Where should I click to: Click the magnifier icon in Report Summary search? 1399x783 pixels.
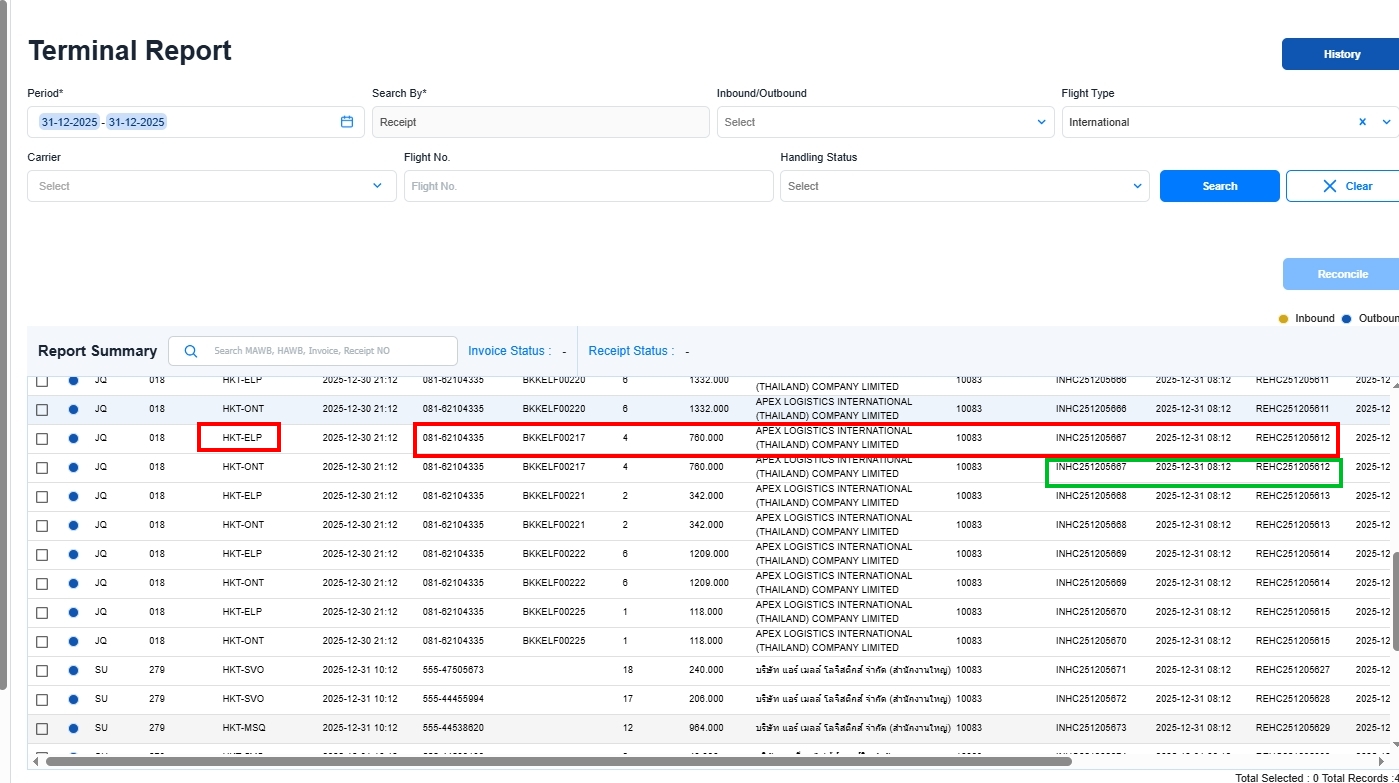tap(191, 351)
